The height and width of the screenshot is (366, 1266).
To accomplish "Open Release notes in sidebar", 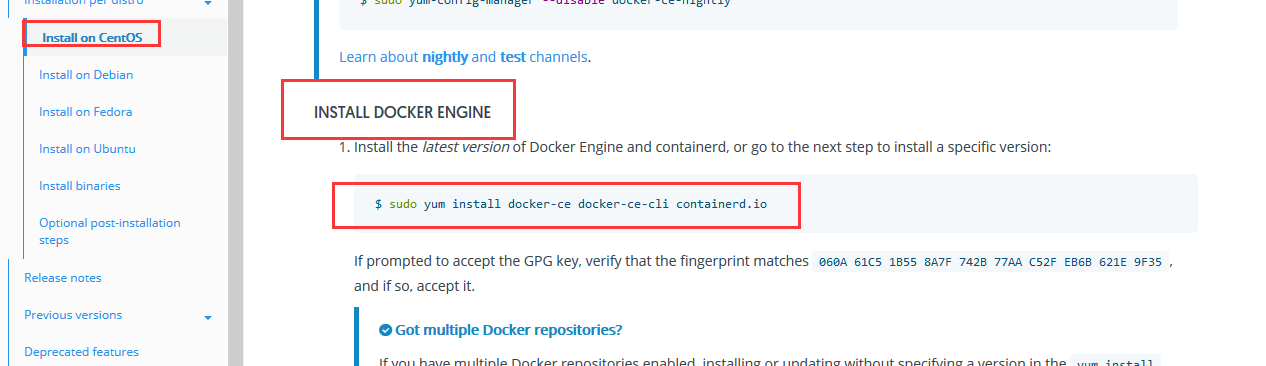I will [63, 278].
